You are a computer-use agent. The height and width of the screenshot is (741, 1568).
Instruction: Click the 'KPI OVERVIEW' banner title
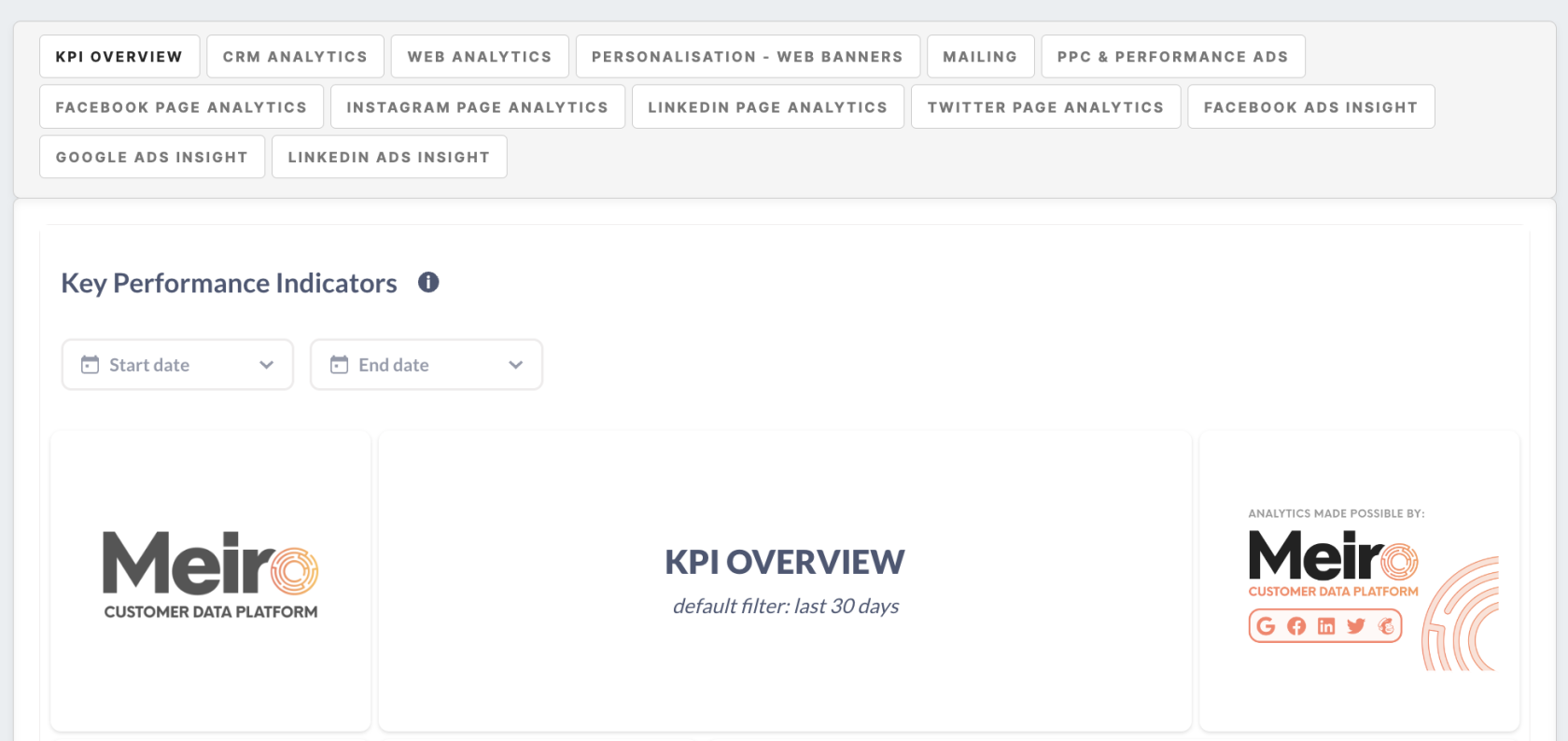tap(785, 562)
